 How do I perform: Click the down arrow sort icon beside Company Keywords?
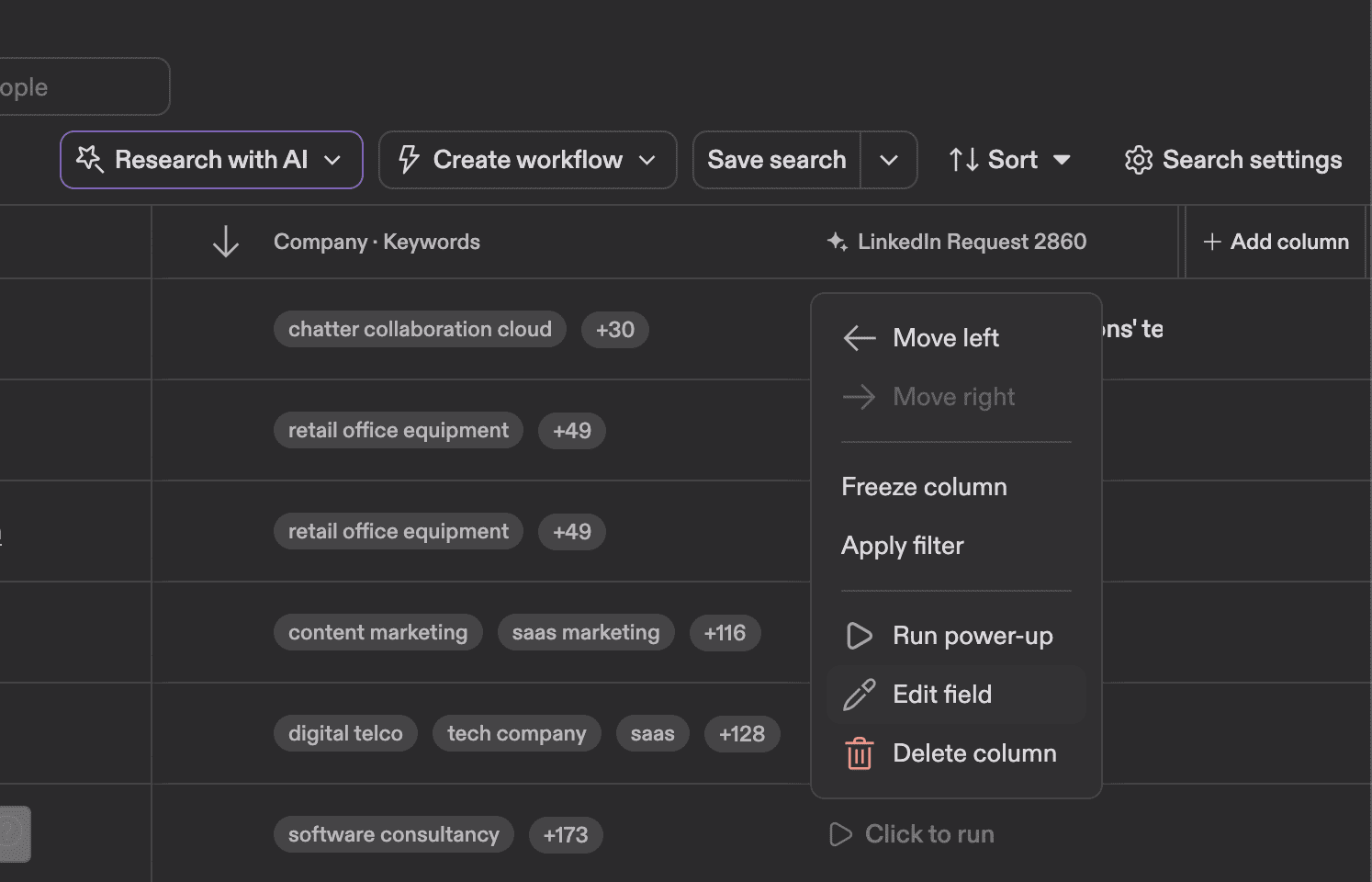pos(226,242)
